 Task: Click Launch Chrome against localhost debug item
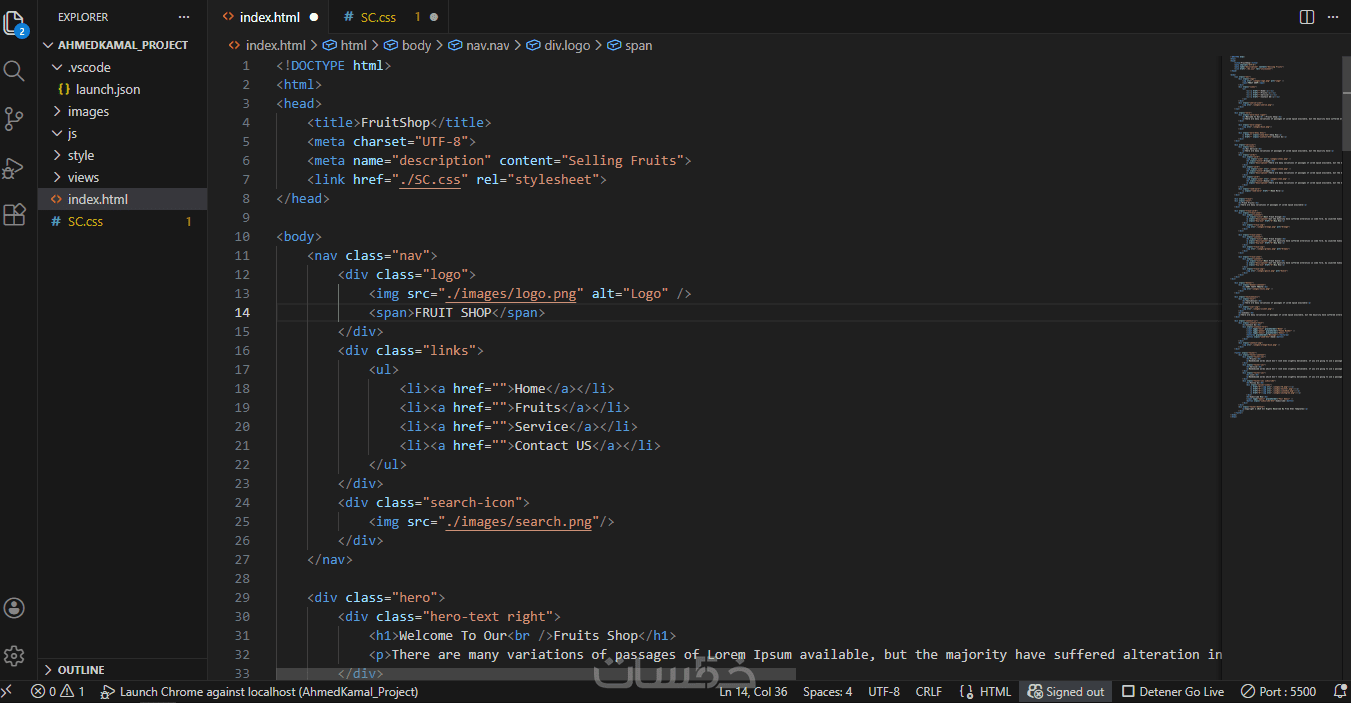pyautogui.click(x=260, y=692)
